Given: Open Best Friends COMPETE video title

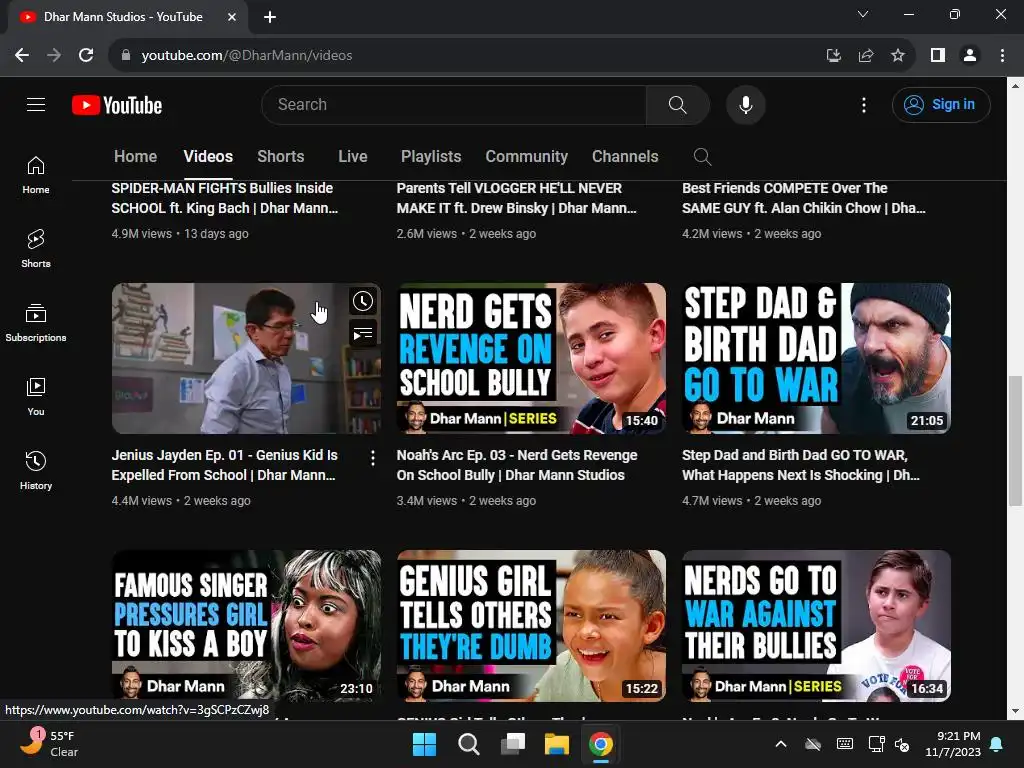Looking at the screenshot, I should pos(803,198).
